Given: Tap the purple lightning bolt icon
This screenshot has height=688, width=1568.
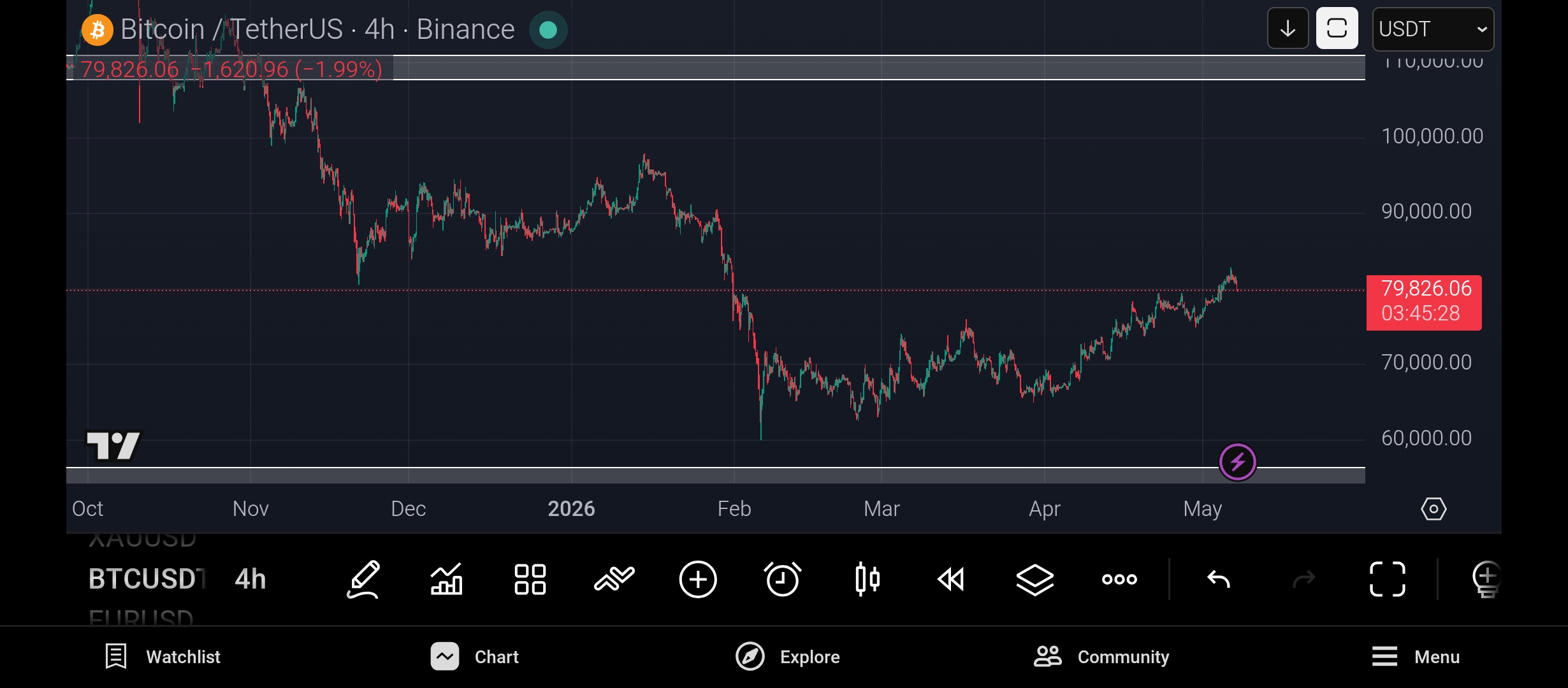Looking at the screenshot, I should (x=1238, y=462).
